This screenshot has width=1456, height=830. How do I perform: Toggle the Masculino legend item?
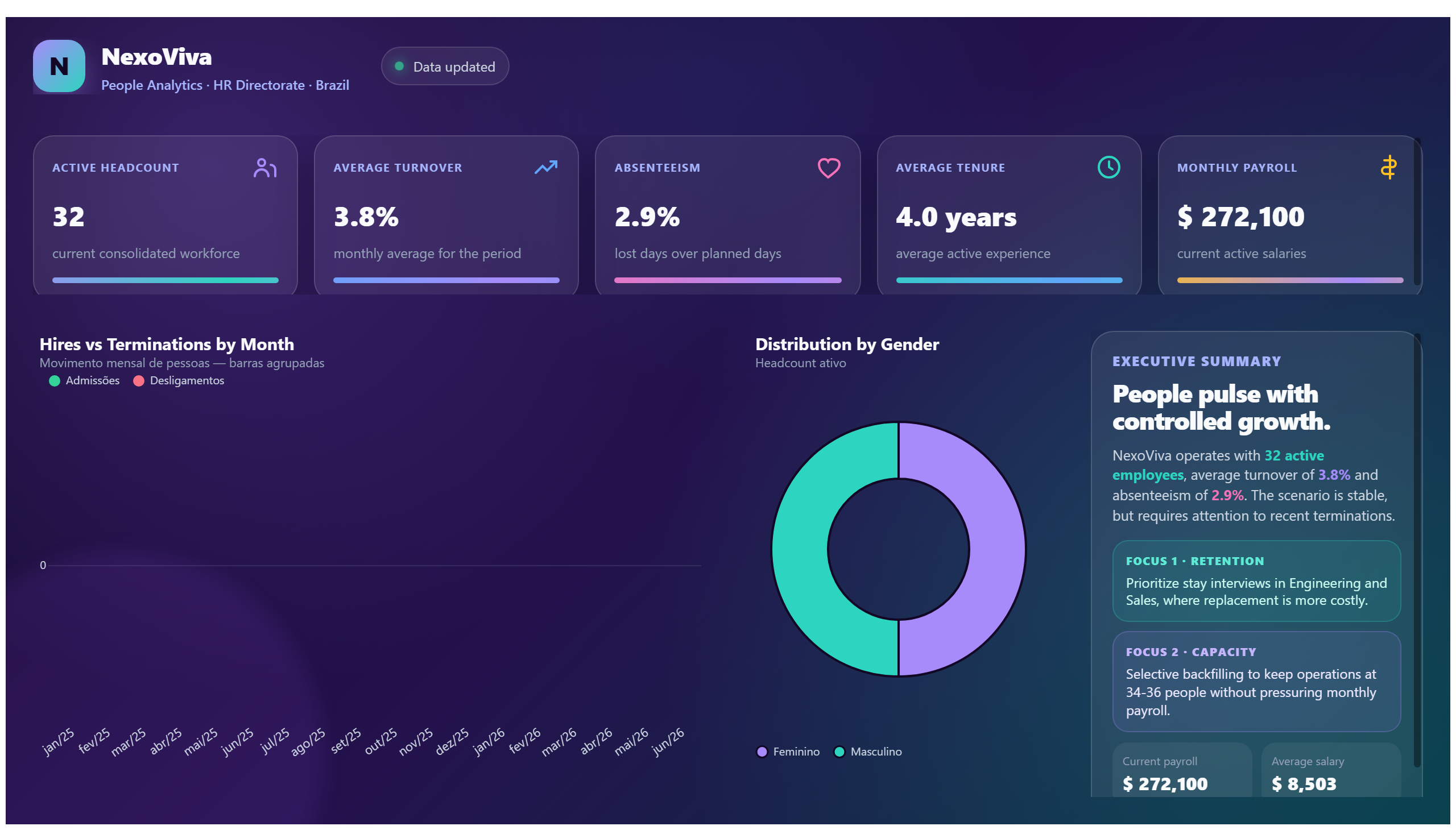[867, 752]
